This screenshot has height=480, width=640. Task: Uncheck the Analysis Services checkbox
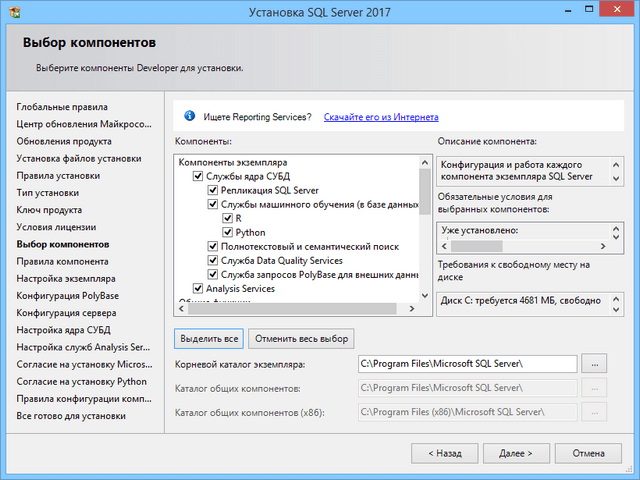pos(198,289)
